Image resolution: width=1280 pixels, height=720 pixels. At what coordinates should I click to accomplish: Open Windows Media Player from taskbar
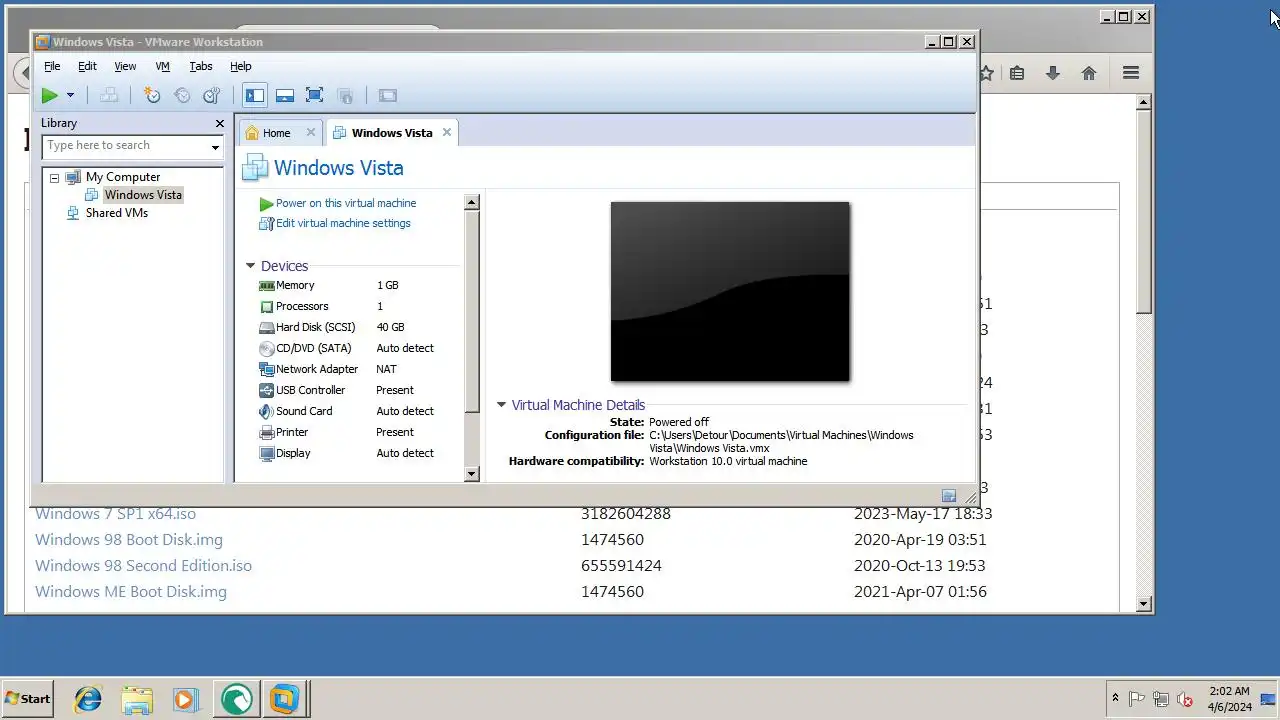[186, 699]
